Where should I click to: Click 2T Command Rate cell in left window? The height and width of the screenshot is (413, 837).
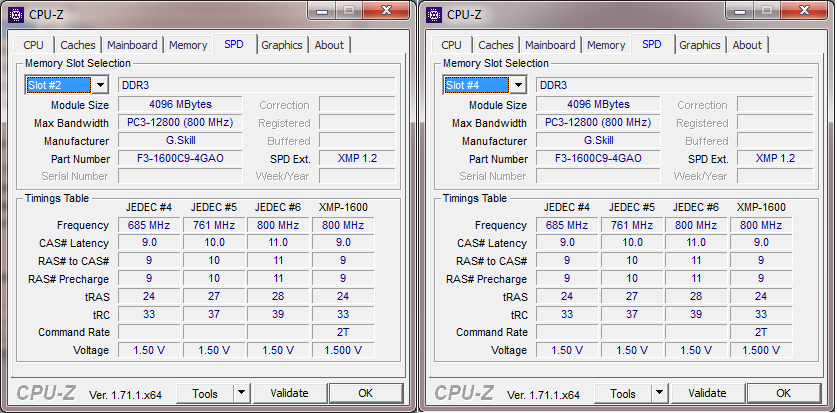tap(343, 332)
